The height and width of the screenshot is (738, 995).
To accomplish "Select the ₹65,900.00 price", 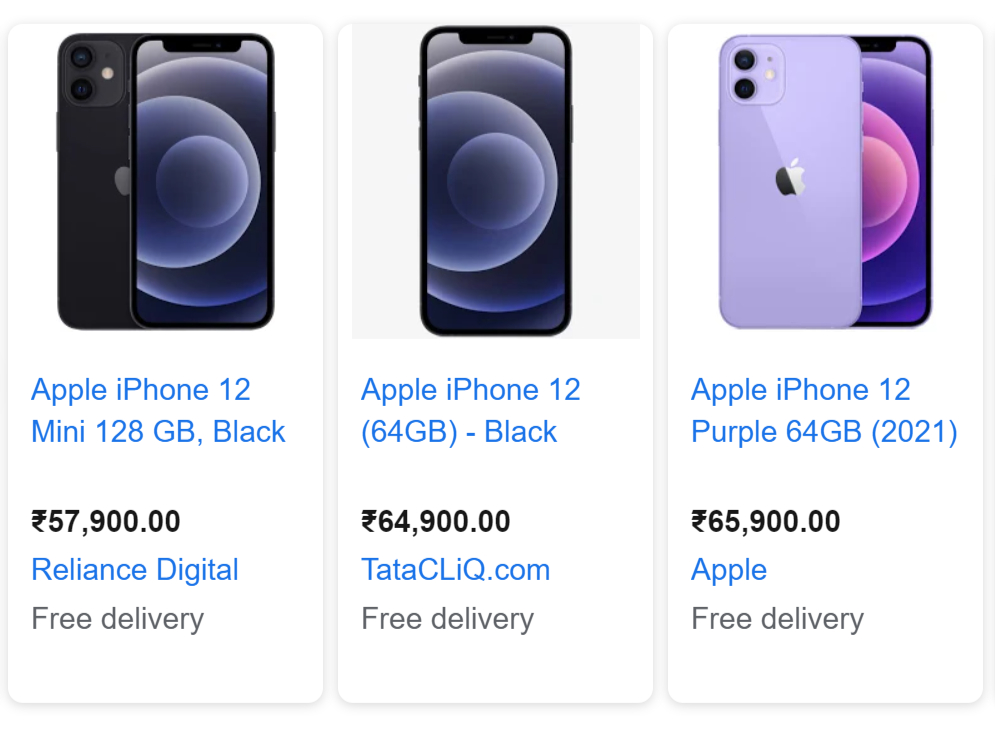I will click(766, 522).
